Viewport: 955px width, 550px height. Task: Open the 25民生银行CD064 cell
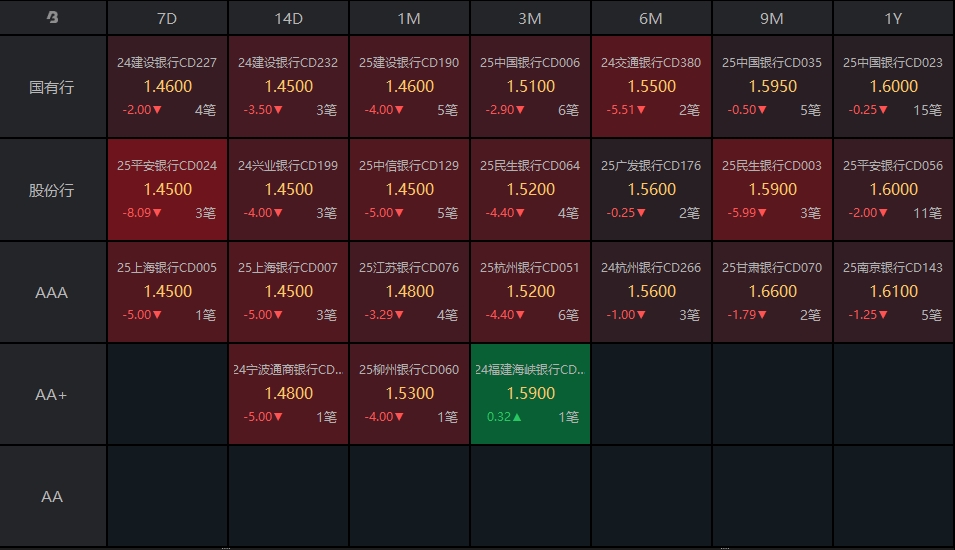[530, 189]
